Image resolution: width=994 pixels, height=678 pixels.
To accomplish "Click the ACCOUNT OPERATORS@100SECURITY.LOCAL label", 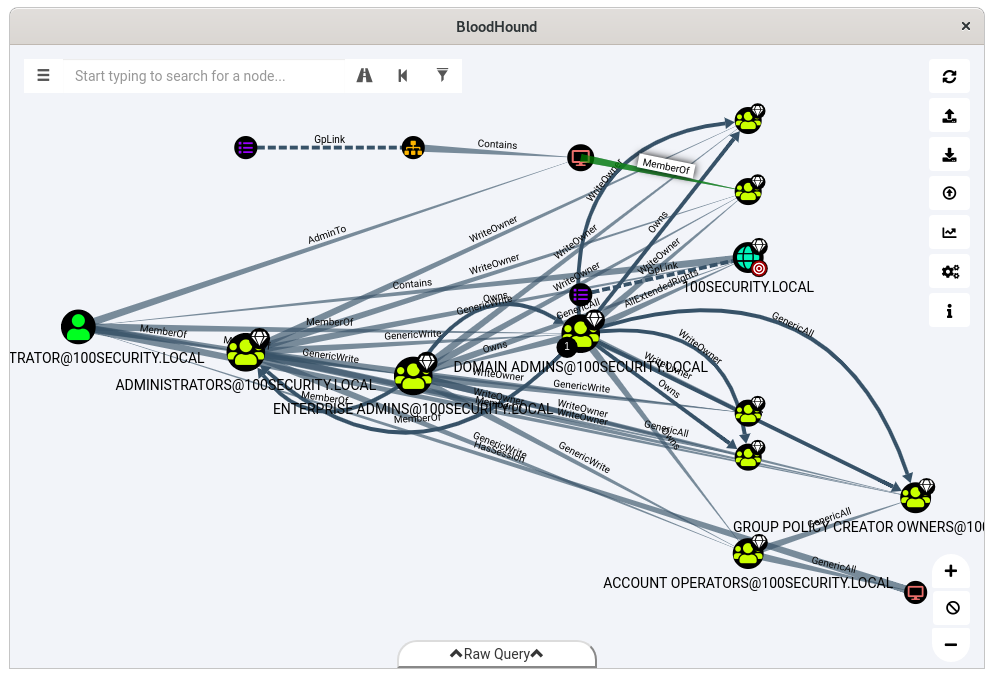I will [748, 583].
